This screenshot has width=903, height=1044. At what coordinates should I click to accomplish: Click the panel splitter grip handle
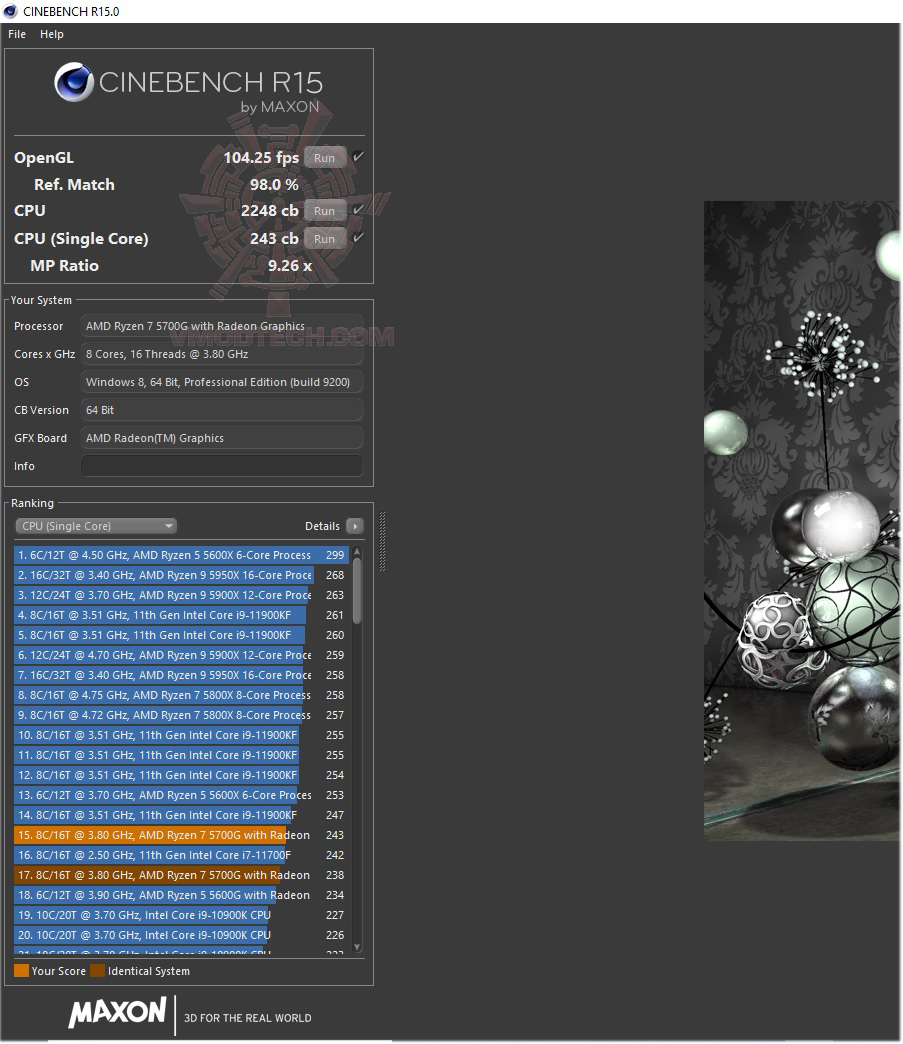(x=382, y=541)
